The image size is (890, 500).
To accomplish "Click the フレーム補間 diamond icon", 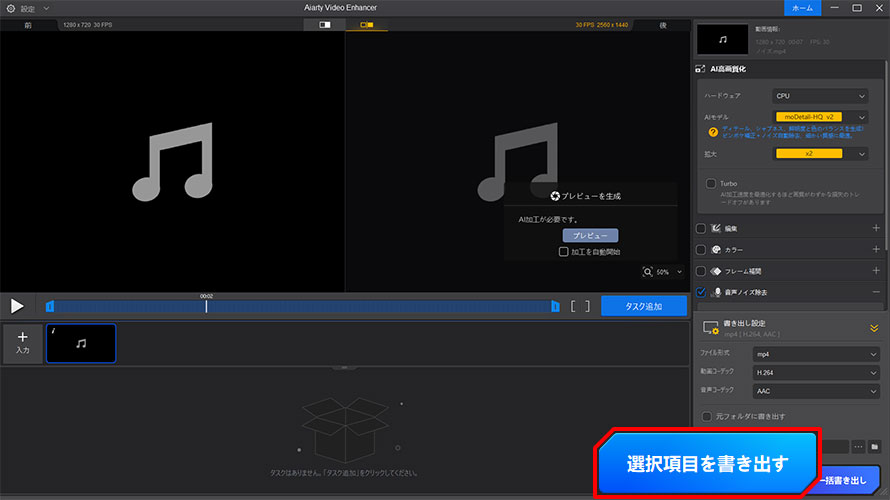I will pos(716,271).
